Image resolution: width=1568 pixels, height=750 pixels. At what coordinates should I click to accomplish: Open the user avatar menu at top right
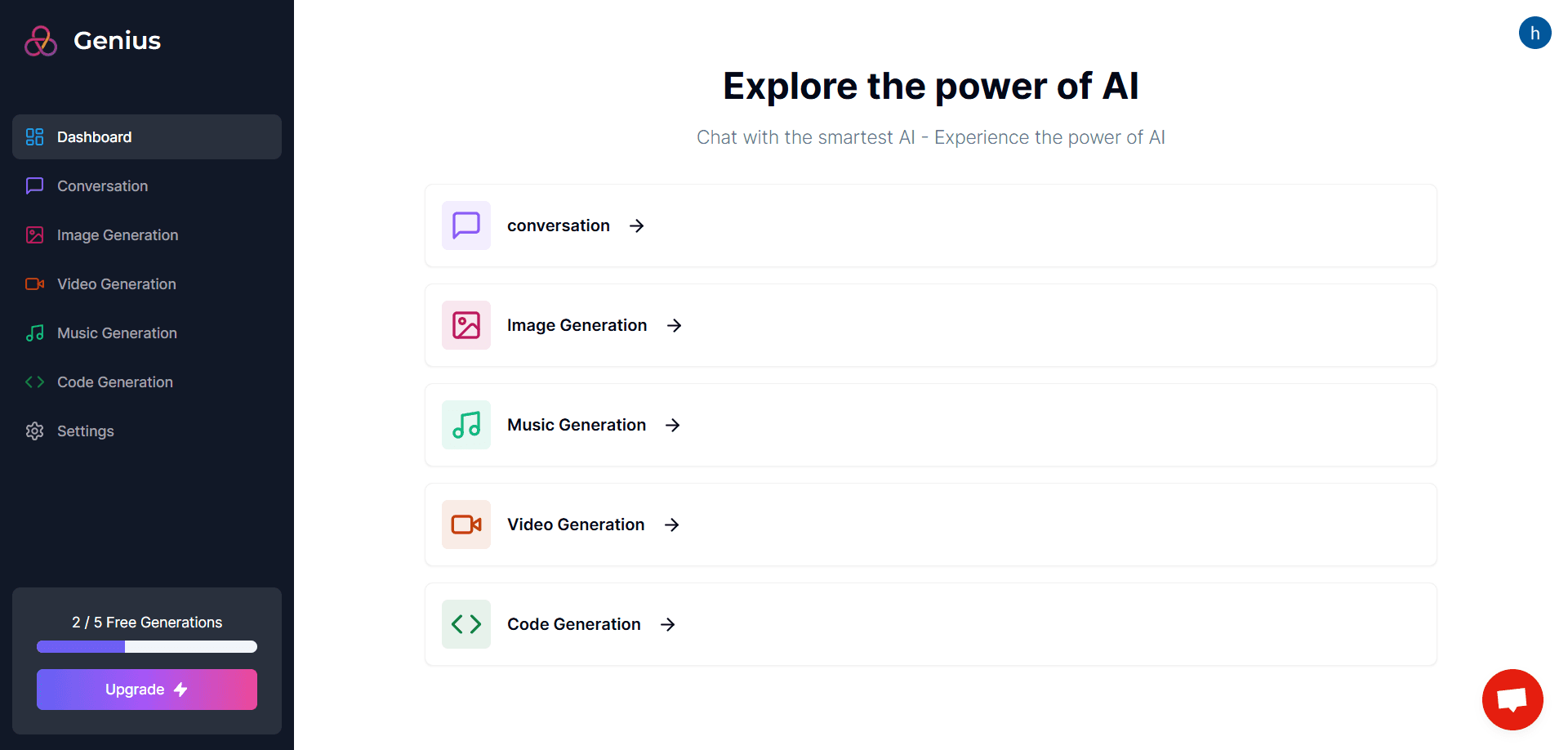point(1535,33)
